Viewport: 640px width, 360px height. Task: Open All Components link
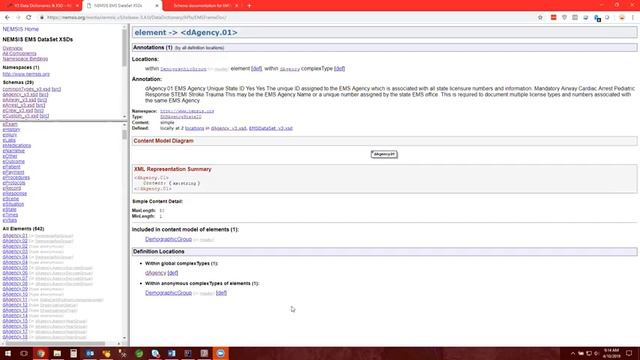point(19,53)
